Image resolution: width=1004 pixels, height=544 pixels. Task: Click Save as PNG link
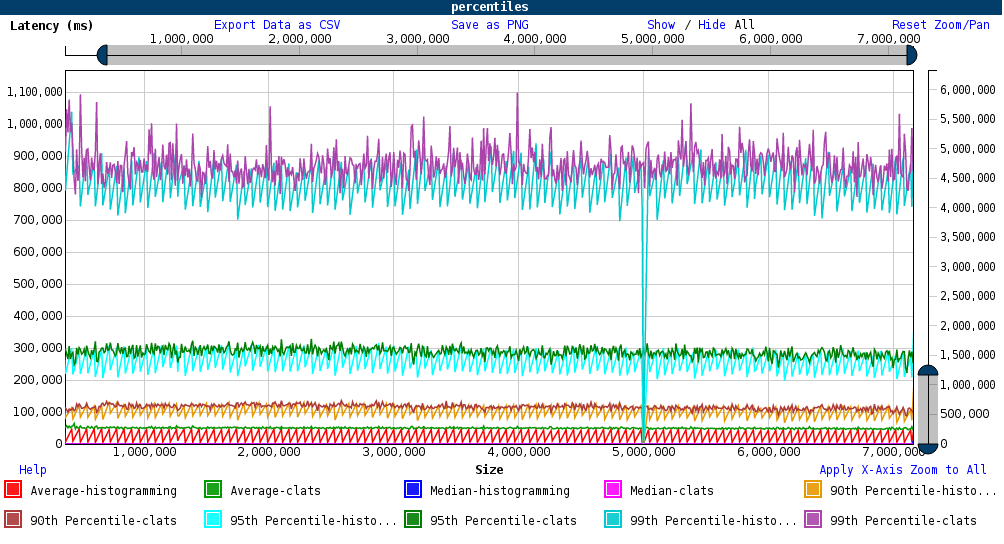coord(490,25)
